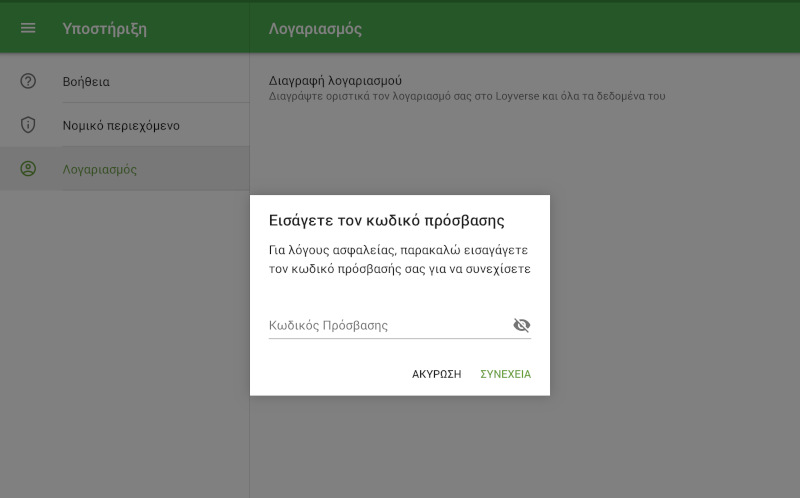Click the dialog title Εισάγετε τον κωδικό πρόσβασης

pos(387,220)
